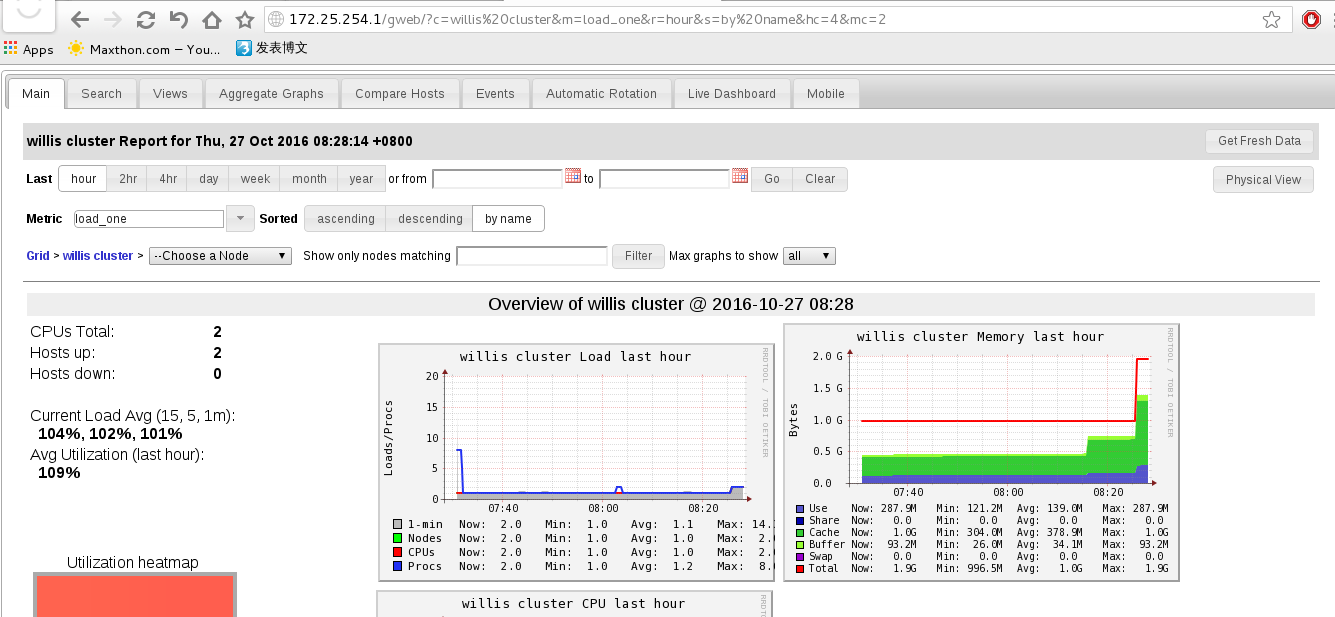This screenshot has width=1335, height=617.
Task: Open the Live Dashboard tab
Action: tap(731, 94)
